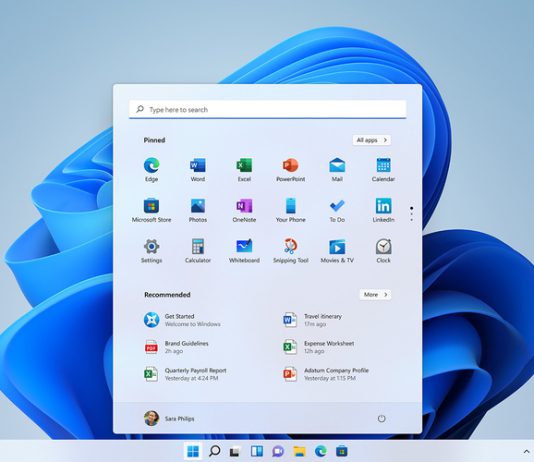Open Movies & TV app
Viewport: 534px width, 462px height.
(337, 251)
